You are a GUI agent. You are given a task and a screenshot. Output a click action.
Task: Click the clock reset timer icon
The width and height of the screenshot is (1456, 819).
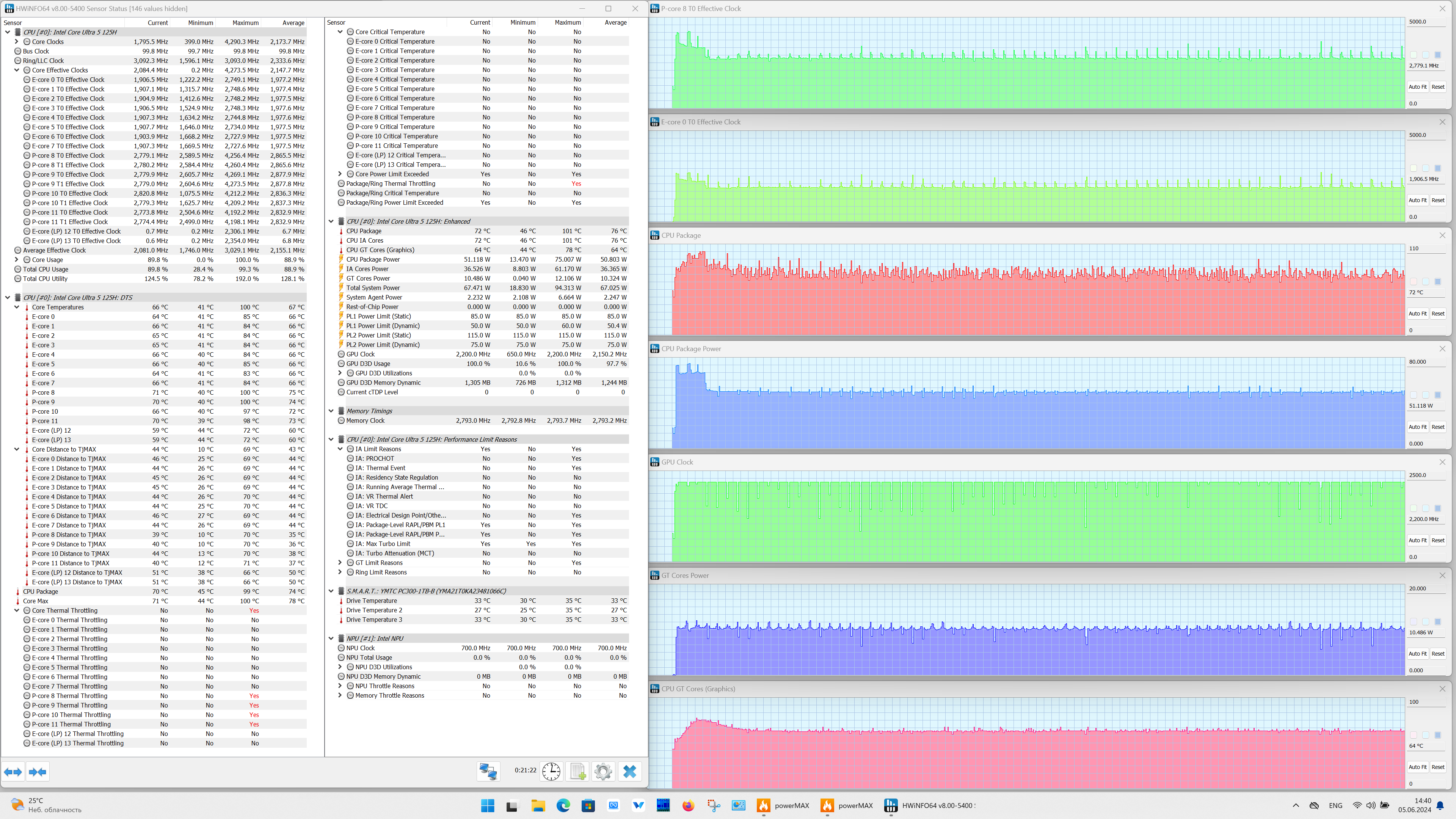pos(551,771)
